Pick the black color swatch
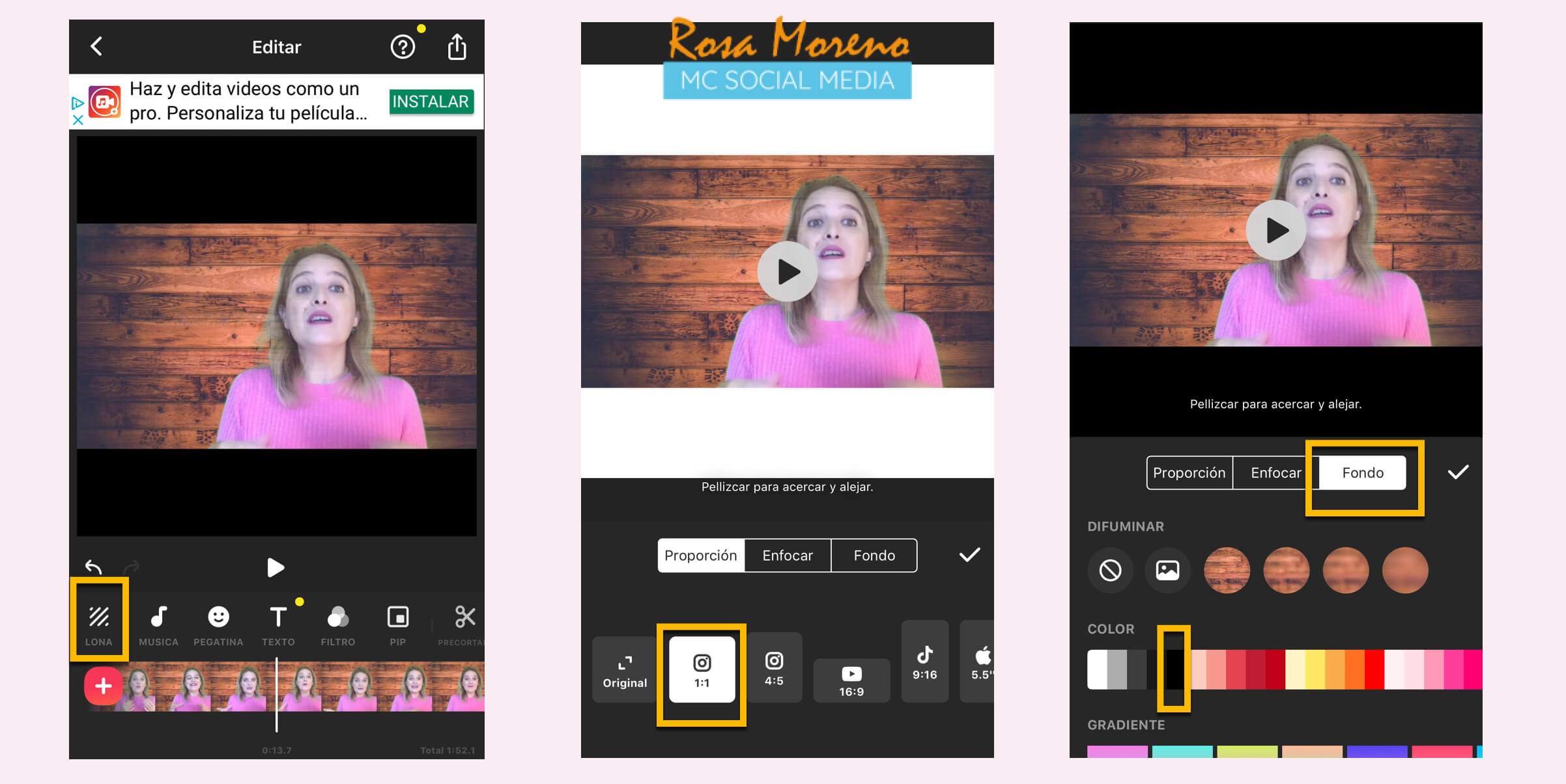 [x=1174, y=669]
